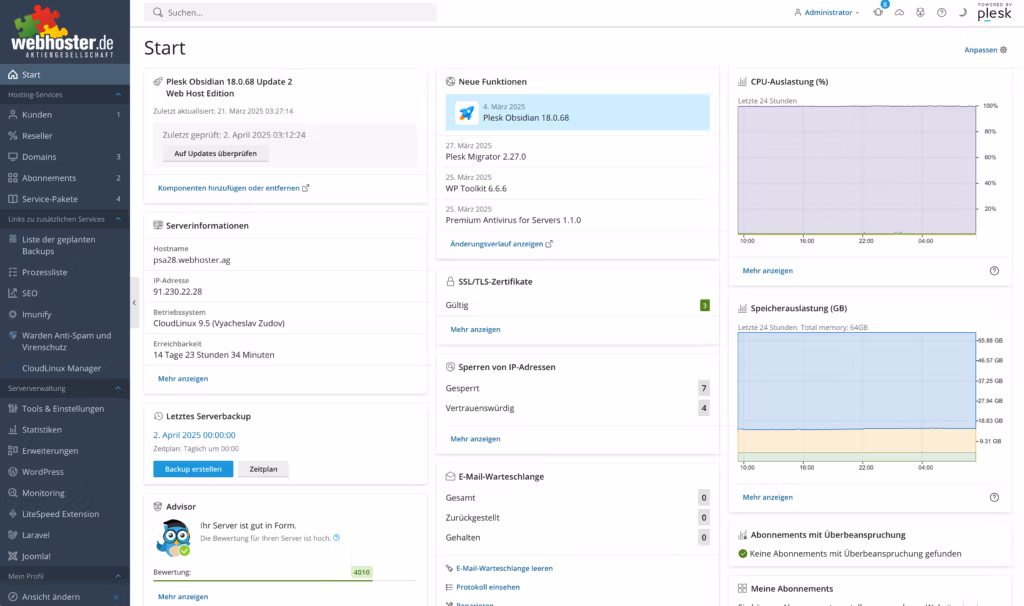Screen dimensions: 1024x606
Task: Click the Domains monitor icon
Action: pyautogui.click(x=12, y=157)
